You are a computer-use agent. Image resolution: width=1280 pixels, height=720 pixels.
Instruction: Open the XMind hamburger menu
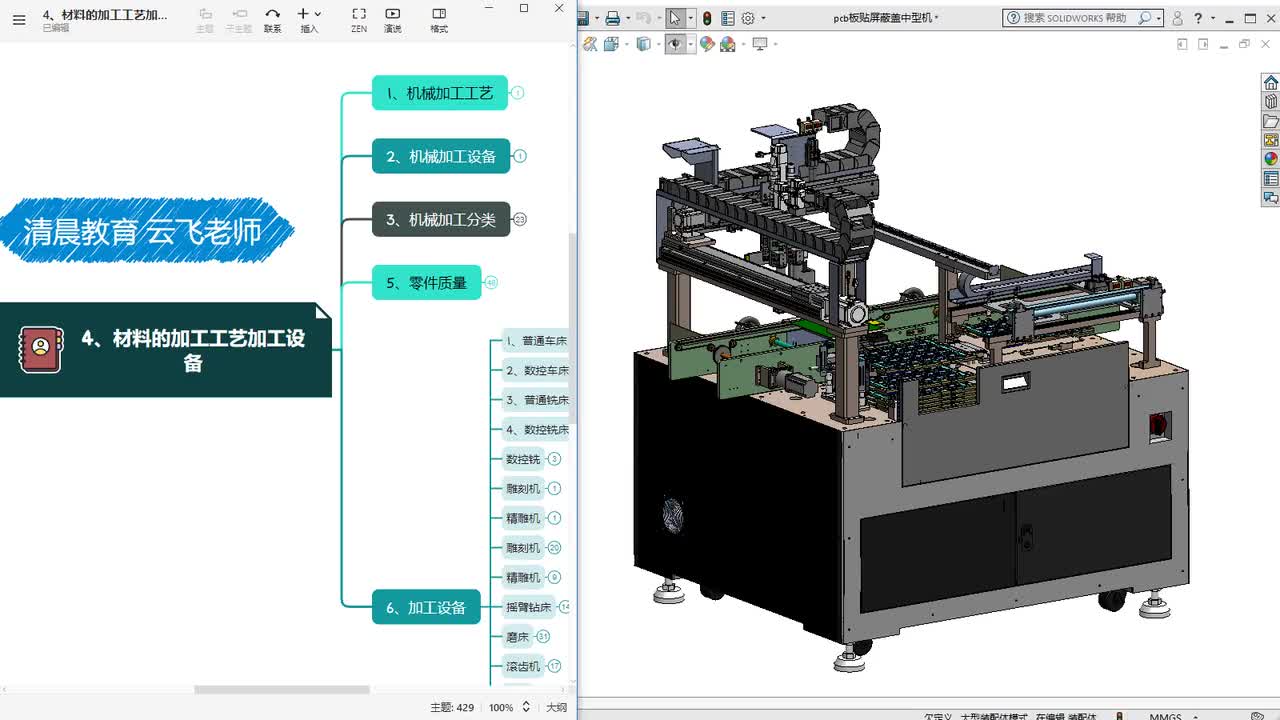(19, 19)
